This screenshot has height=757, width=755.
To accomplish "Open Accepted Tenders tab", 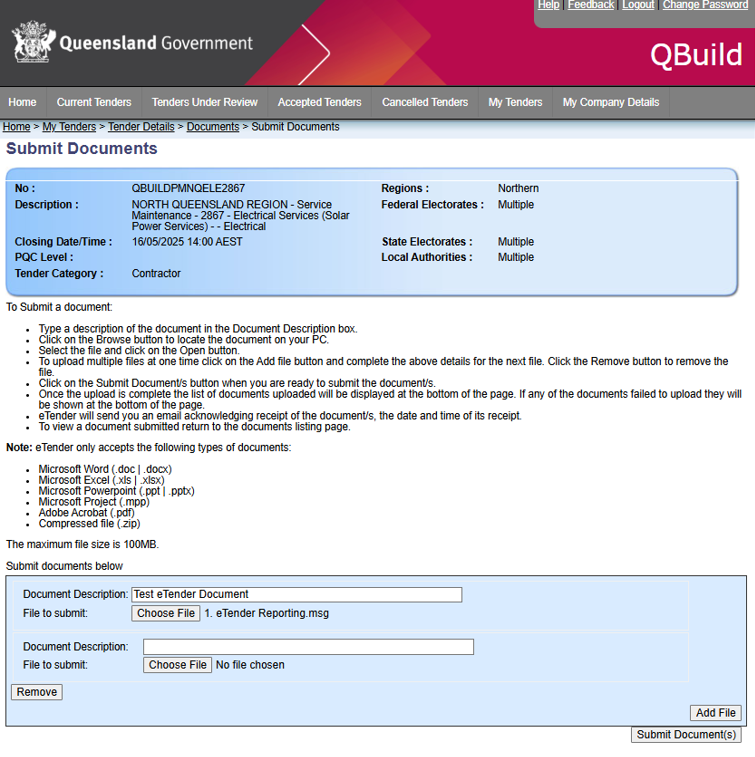I will (x=320, y=102).
